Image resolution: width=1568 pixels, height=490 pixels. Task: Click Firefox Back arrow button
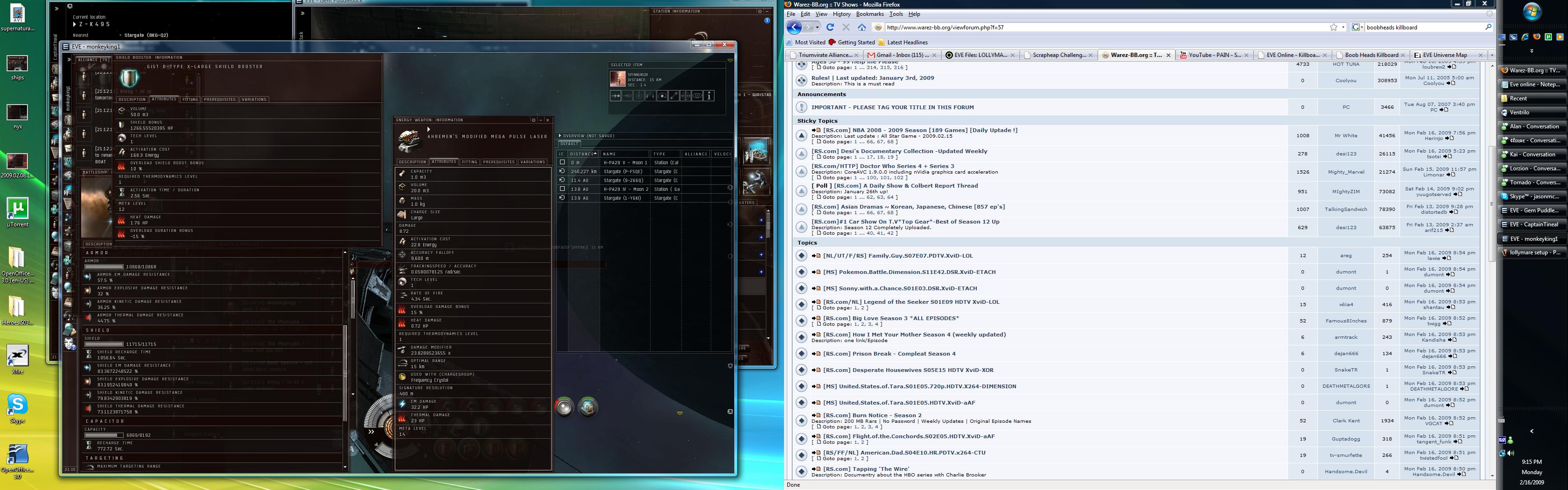[794, 28]
